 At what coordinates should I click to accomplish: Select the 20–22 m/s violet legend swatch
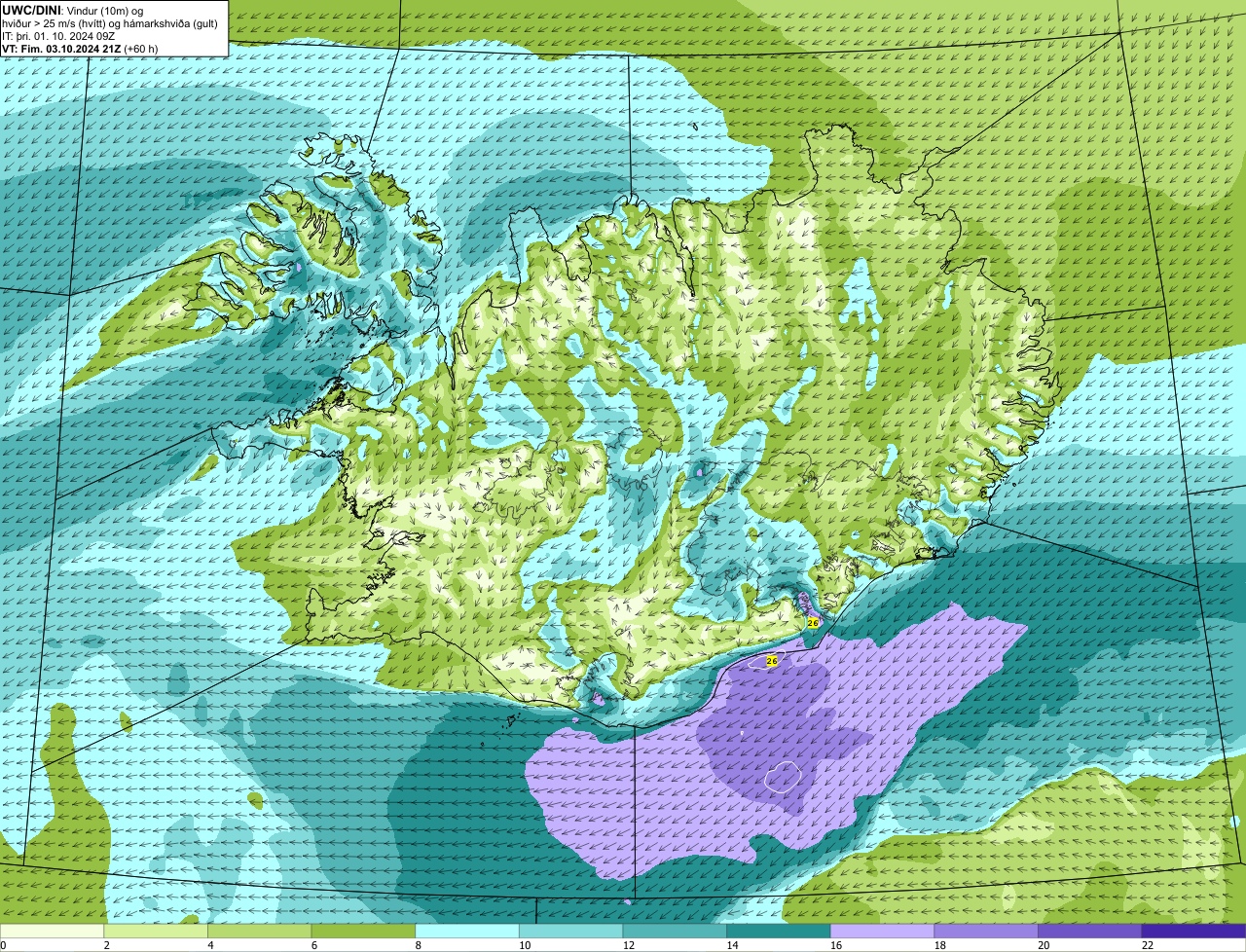click(x=1089, y=931)
